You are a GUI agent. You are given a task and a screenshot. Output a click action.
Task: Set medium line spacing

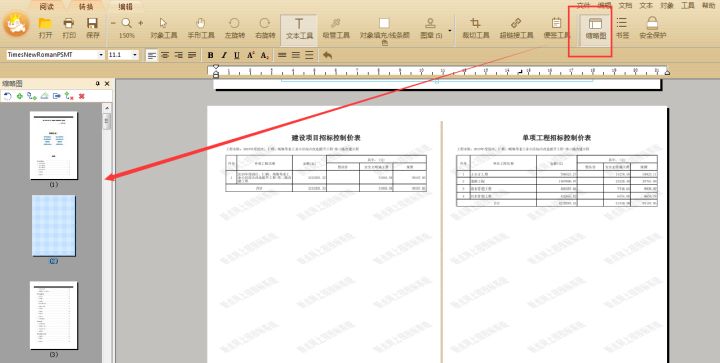(296, 55)
